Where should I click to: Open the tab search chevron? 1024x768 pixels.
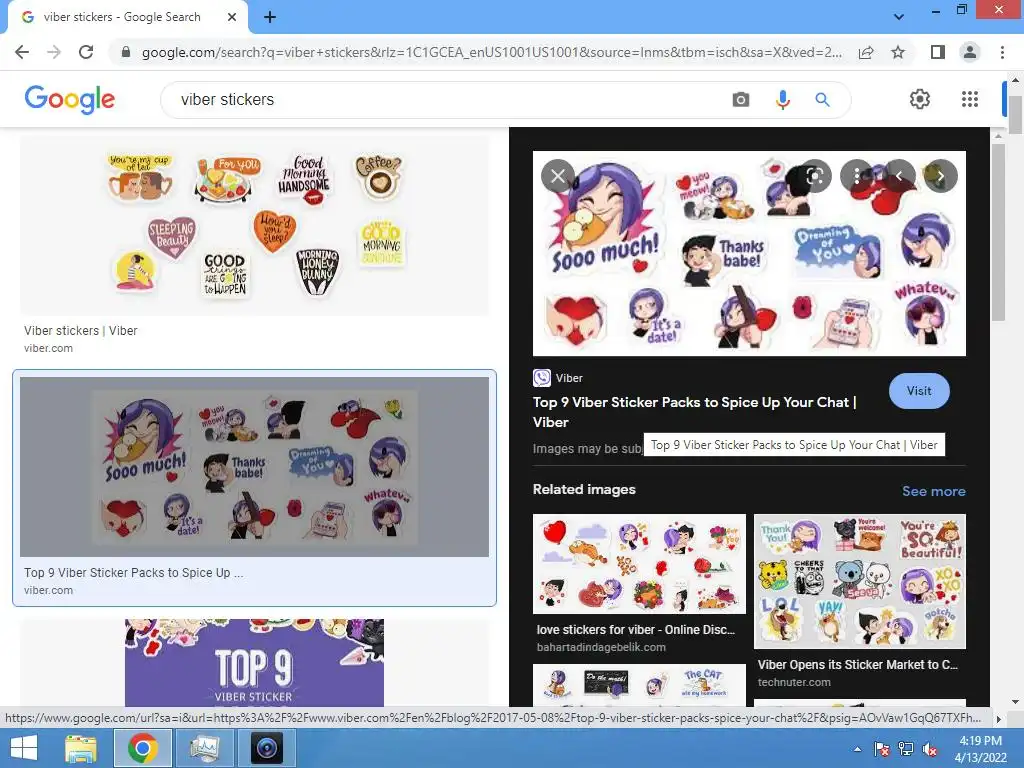(899, 17)
